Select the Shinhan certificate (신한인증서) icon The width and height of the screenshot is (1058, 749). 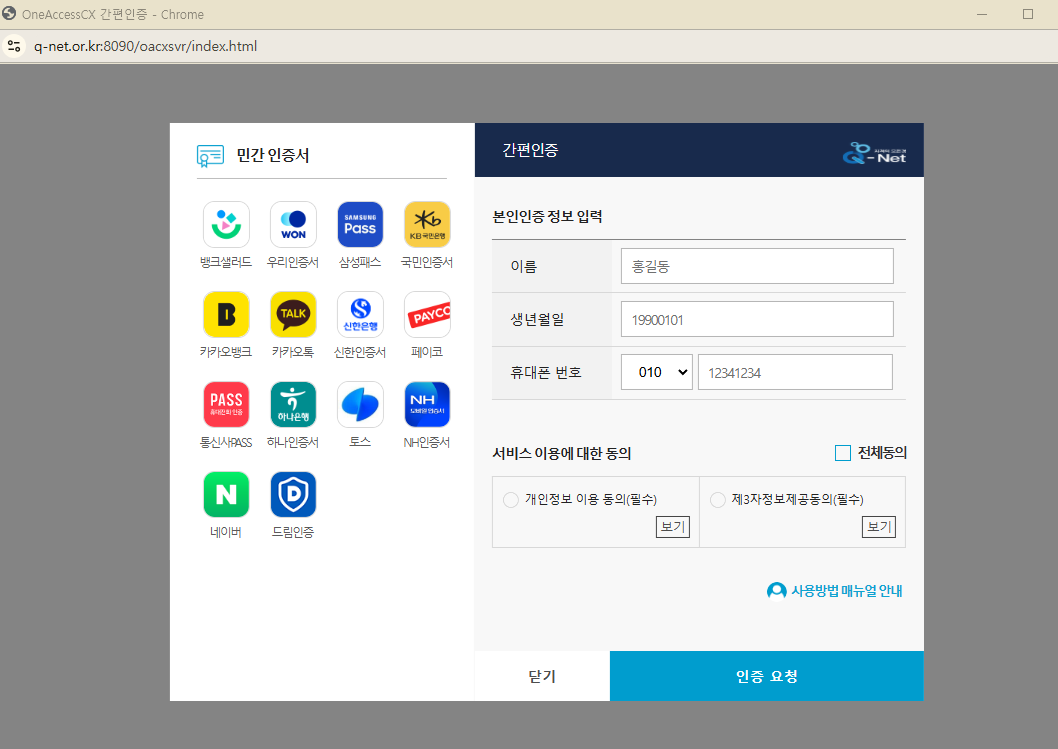(x=360, y=314)
